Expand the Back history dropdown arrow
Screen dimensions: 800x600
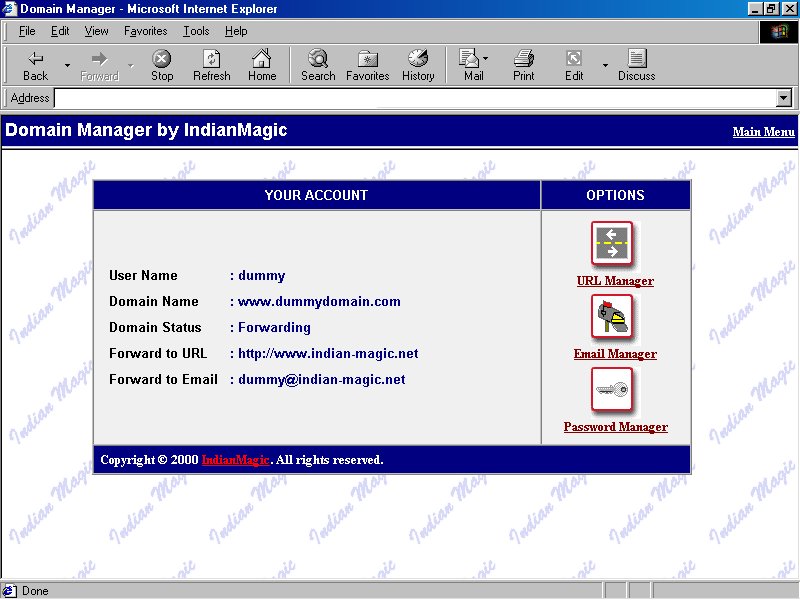[x=67, y=65]
